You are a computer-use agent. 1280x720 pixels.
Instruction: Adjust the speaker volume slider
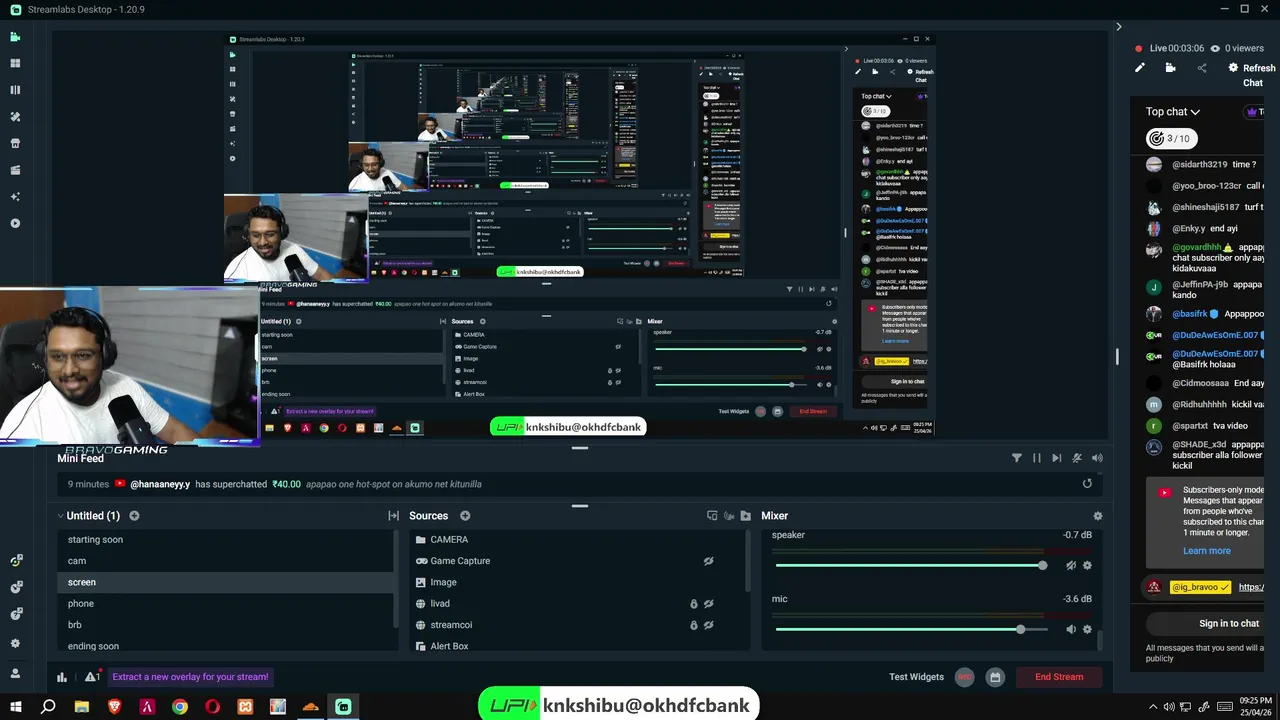point(911,566)
